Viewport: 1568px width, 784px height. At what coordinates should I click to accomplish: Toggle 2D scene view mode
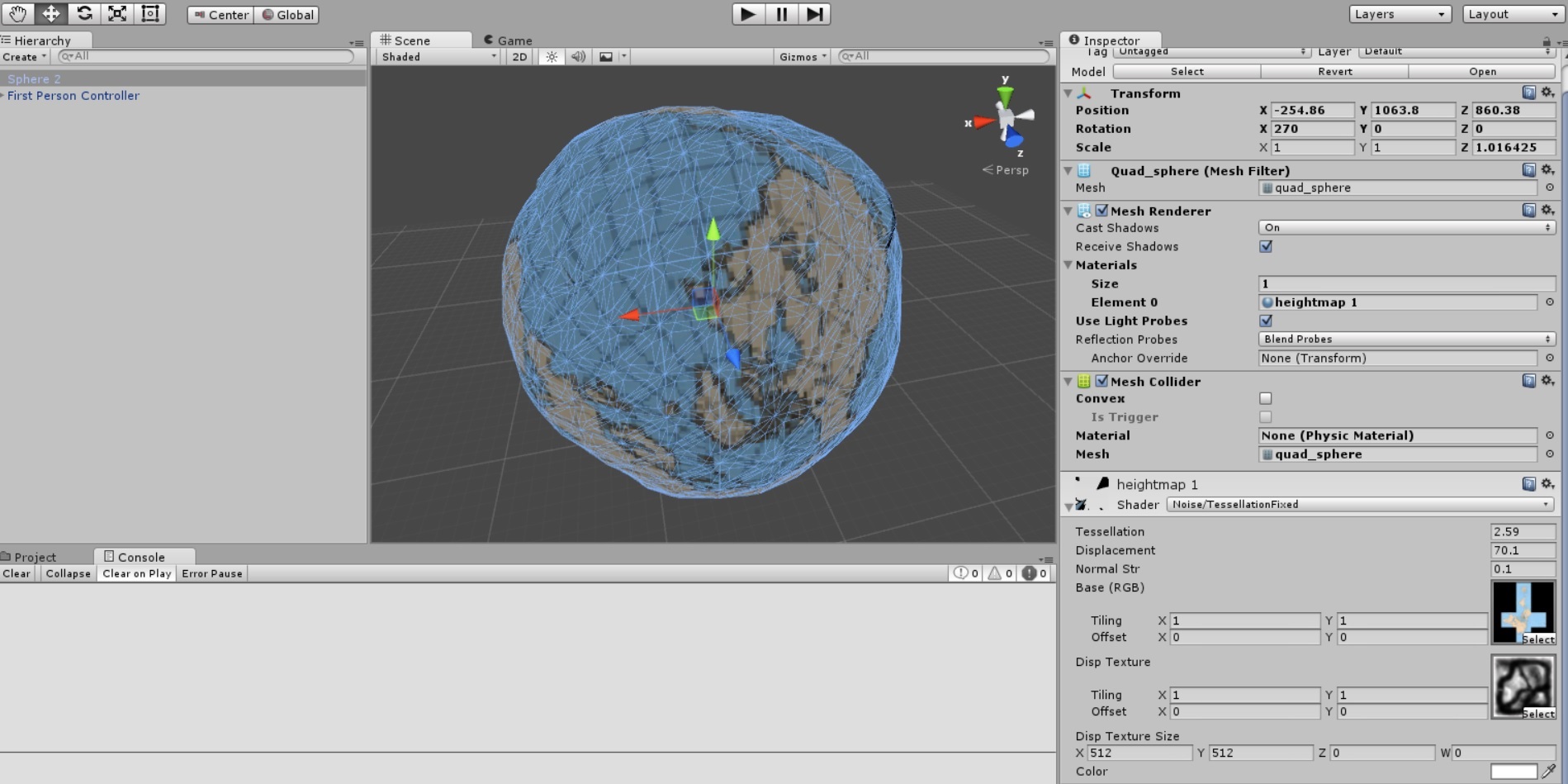coord(519,56)
